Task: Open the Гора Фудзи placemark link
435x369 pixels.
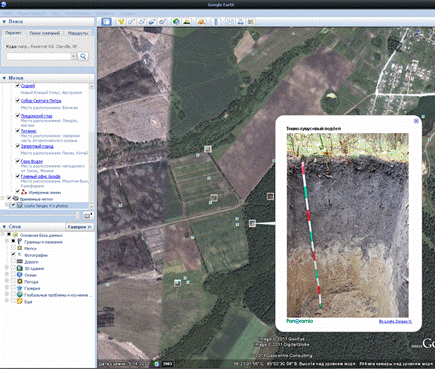Action: click(31, 161)
